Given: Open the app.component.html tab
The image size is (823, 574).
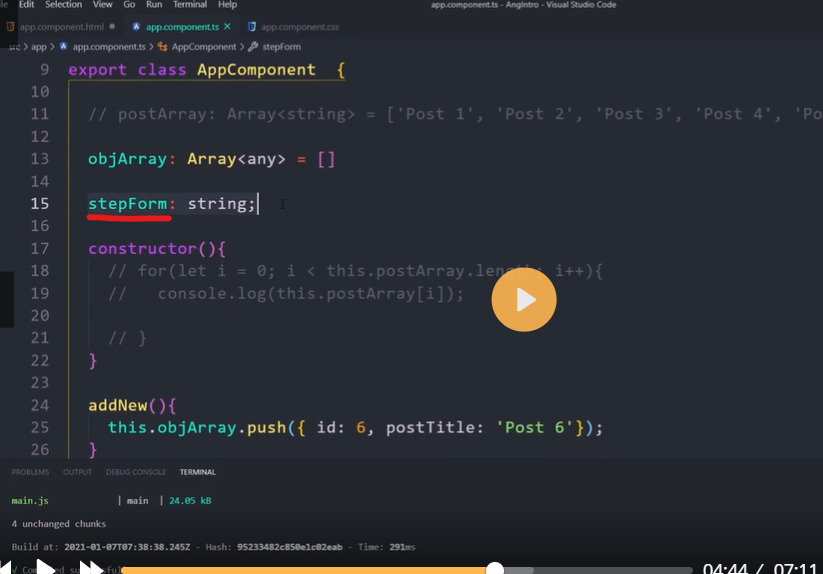Looking at the screenshot, I should coord(60,26).
